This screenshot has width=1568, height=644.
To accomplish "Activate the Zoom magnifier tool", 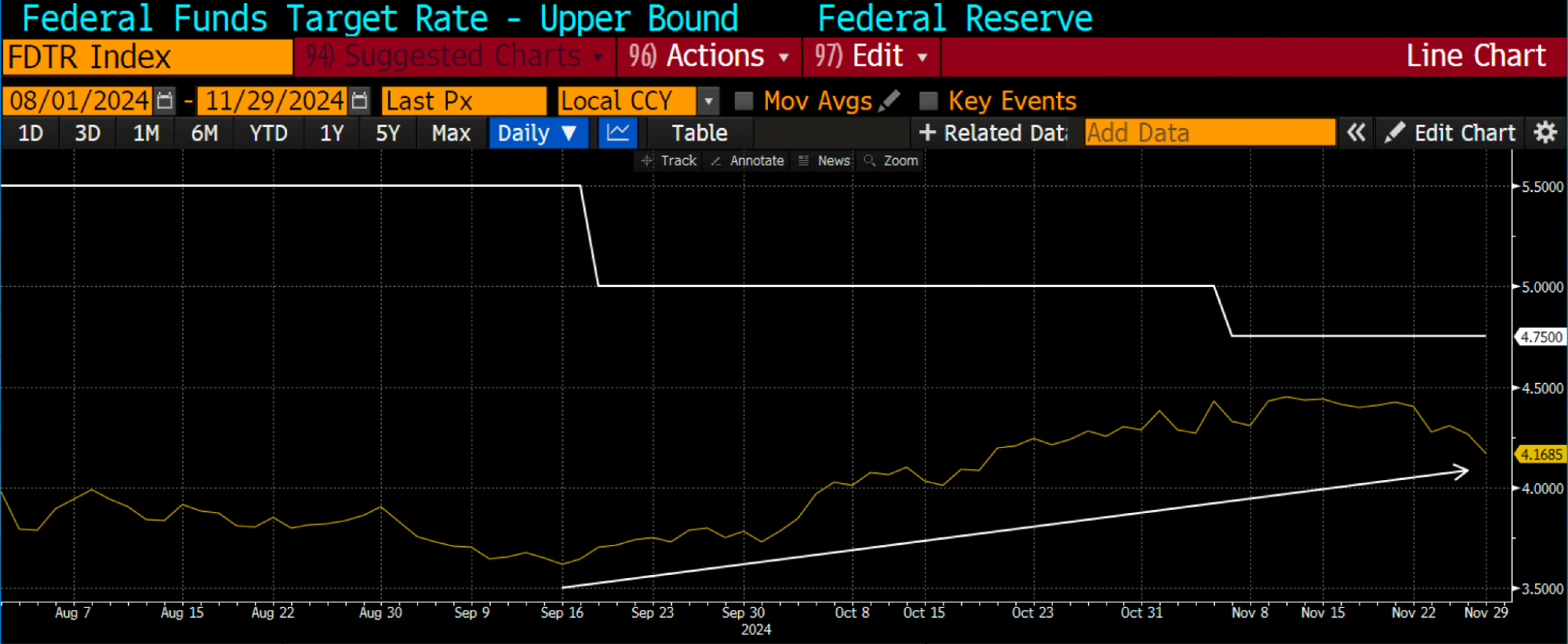I will click(x=890, y=161).
